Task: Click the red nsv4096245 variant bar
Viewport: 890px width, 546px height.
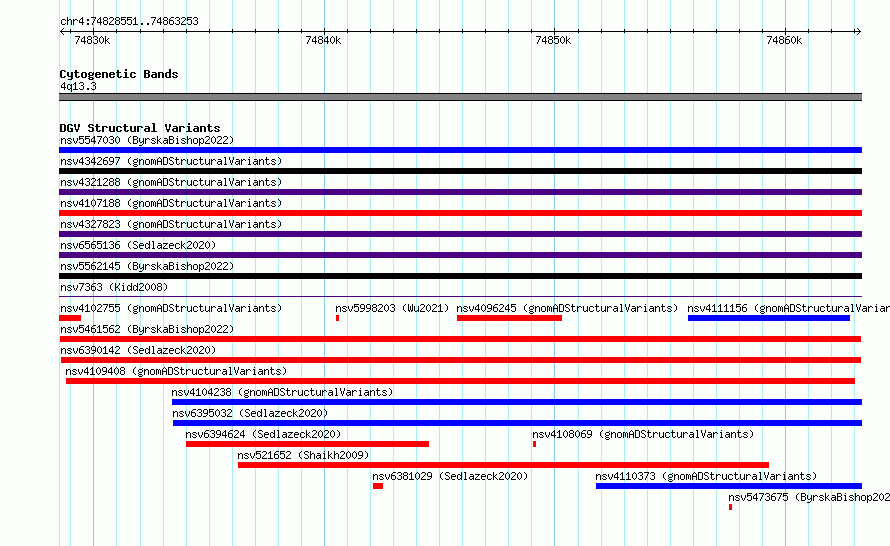Action: 509,318
